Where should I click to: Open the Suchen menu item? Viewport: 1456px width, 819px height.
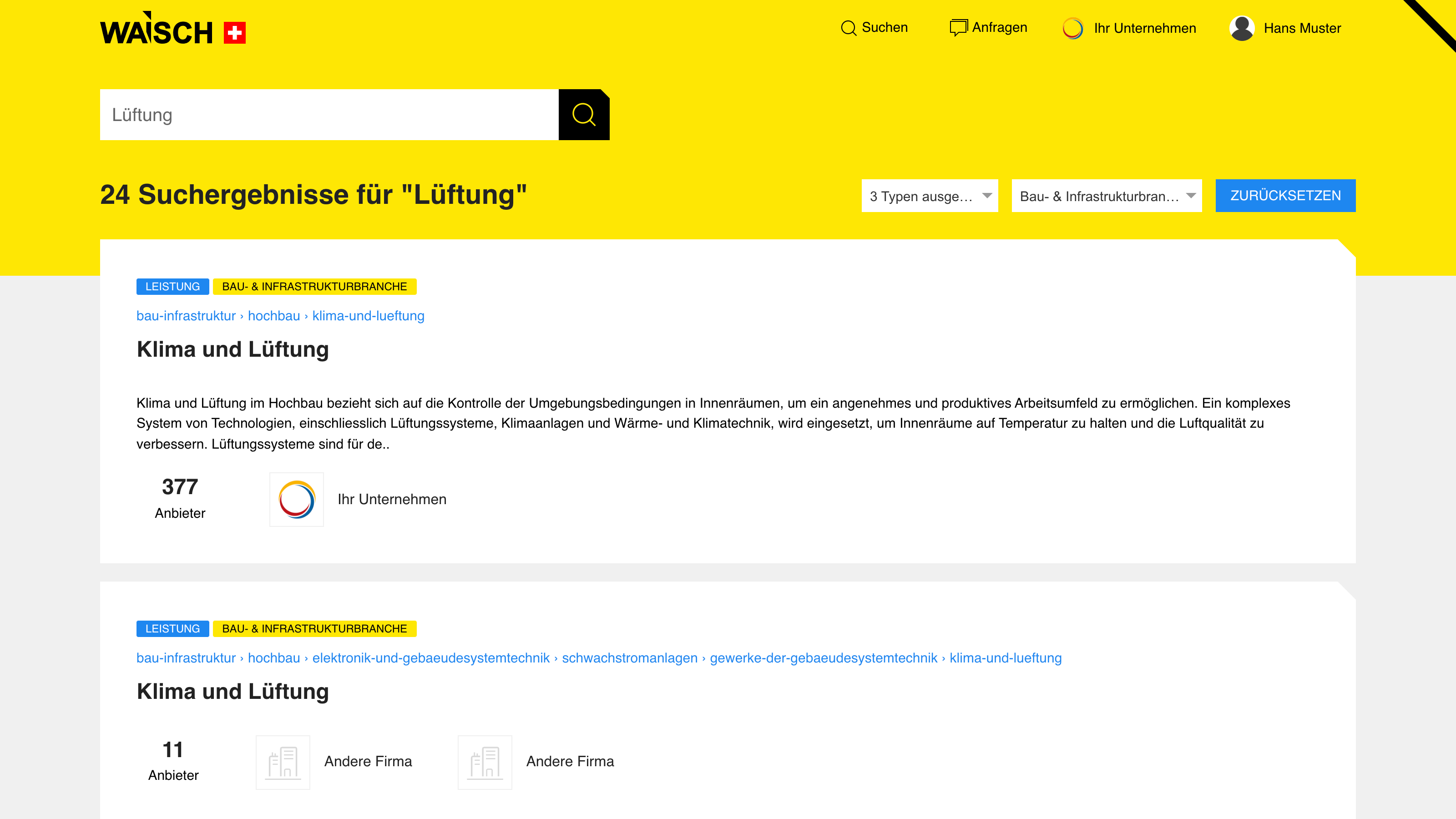pos(875,28)
